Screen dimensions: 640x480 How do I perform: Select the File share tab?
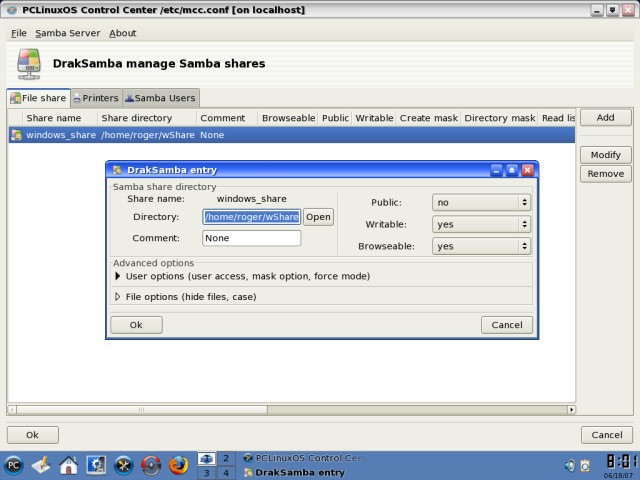point(39,98)
